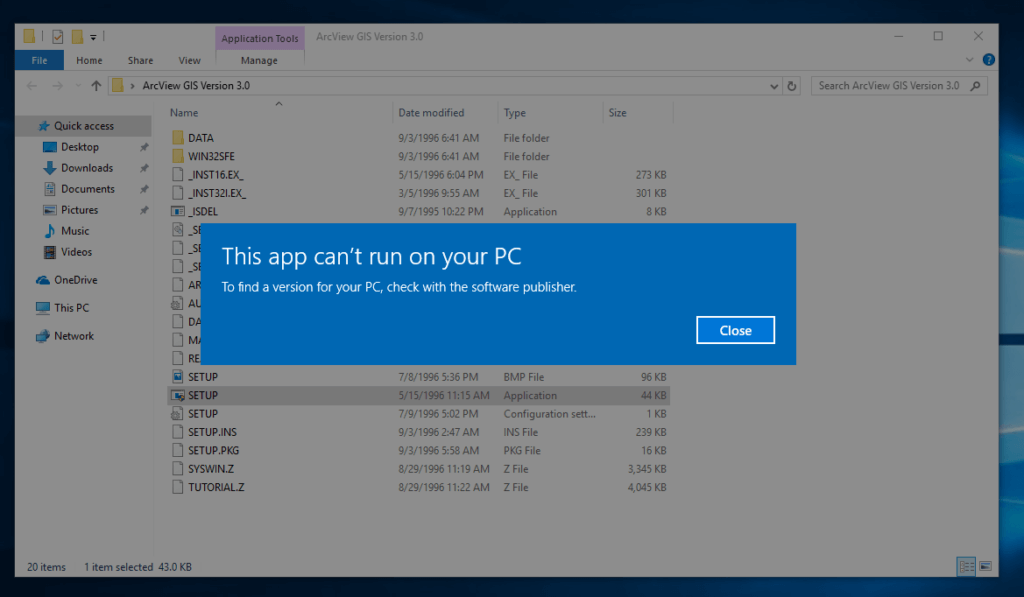The width and height of the screenshot is (1024, 597).
Task: Click Close on the error dialog
Action: (735, 329)
